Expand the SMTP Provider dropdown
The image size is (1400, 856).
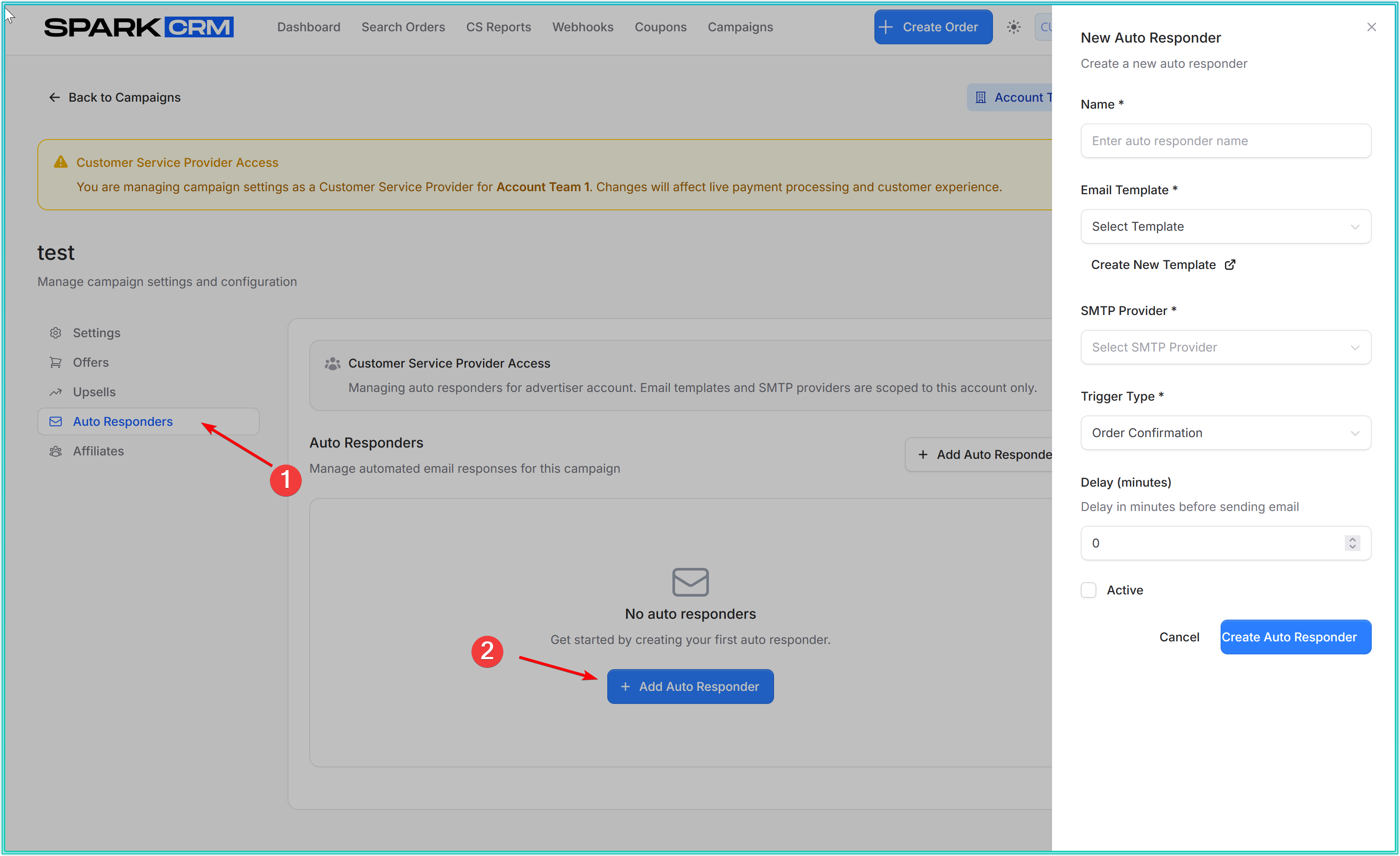(1225, 347)
